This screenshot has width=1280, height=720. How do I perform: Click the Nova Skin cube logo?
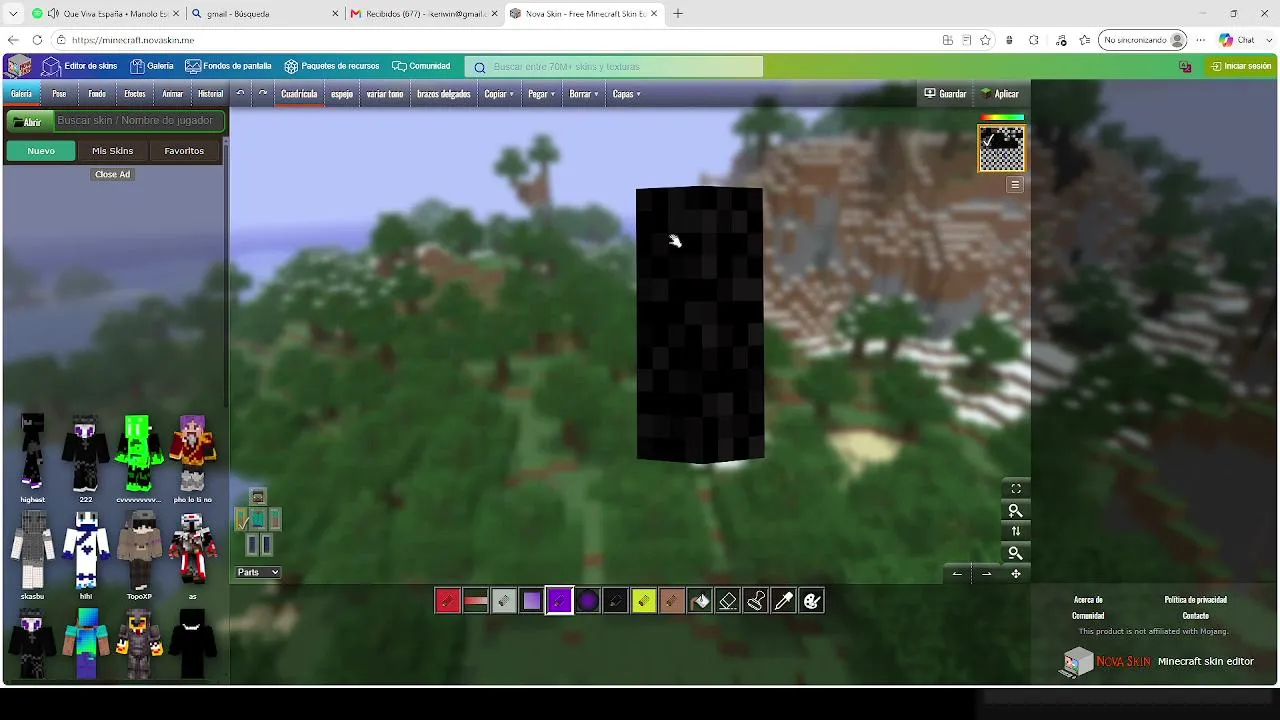(x=20, y=66)
